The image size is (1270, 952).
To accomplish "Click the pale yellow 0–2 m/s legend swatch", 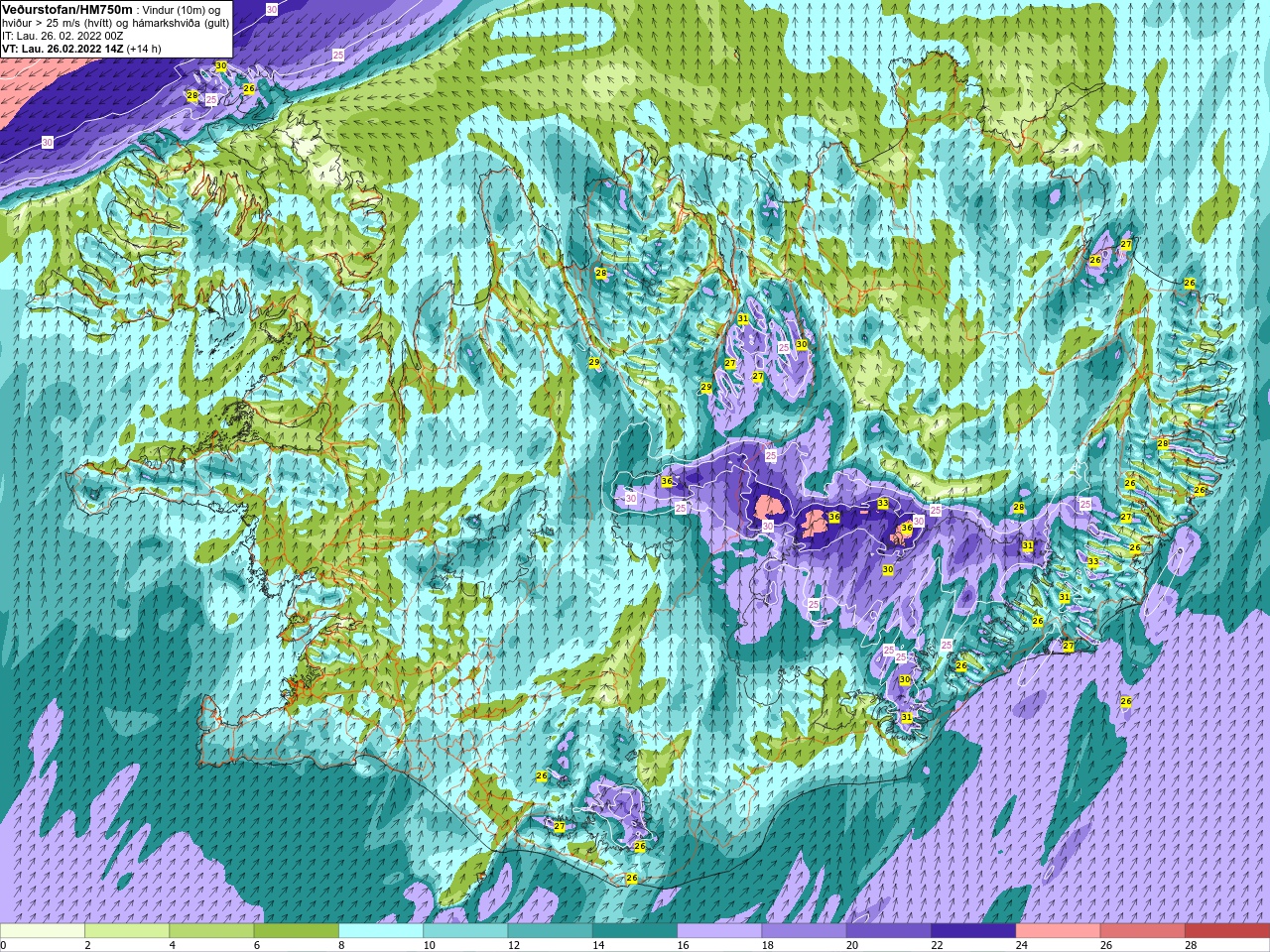I will coord(43,931).
